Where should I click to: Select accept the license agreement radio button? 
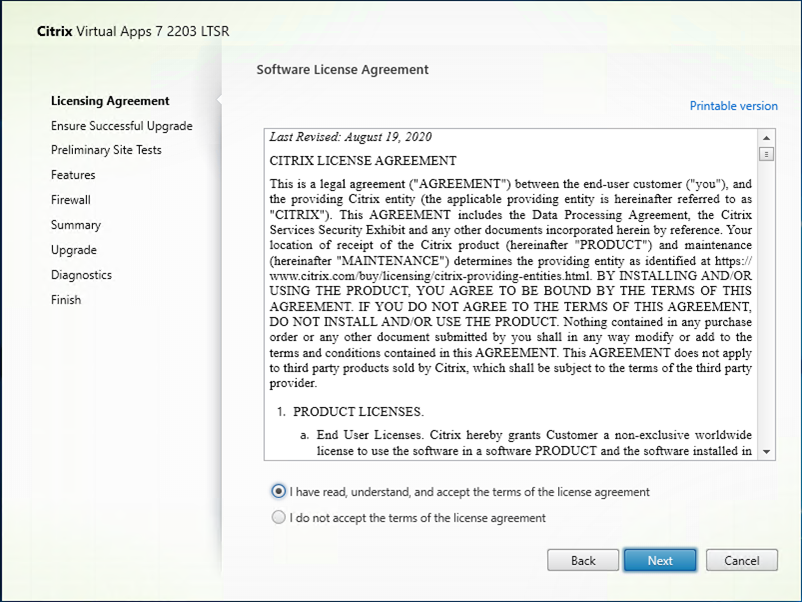pyautogui.click(x=278, y=492)
